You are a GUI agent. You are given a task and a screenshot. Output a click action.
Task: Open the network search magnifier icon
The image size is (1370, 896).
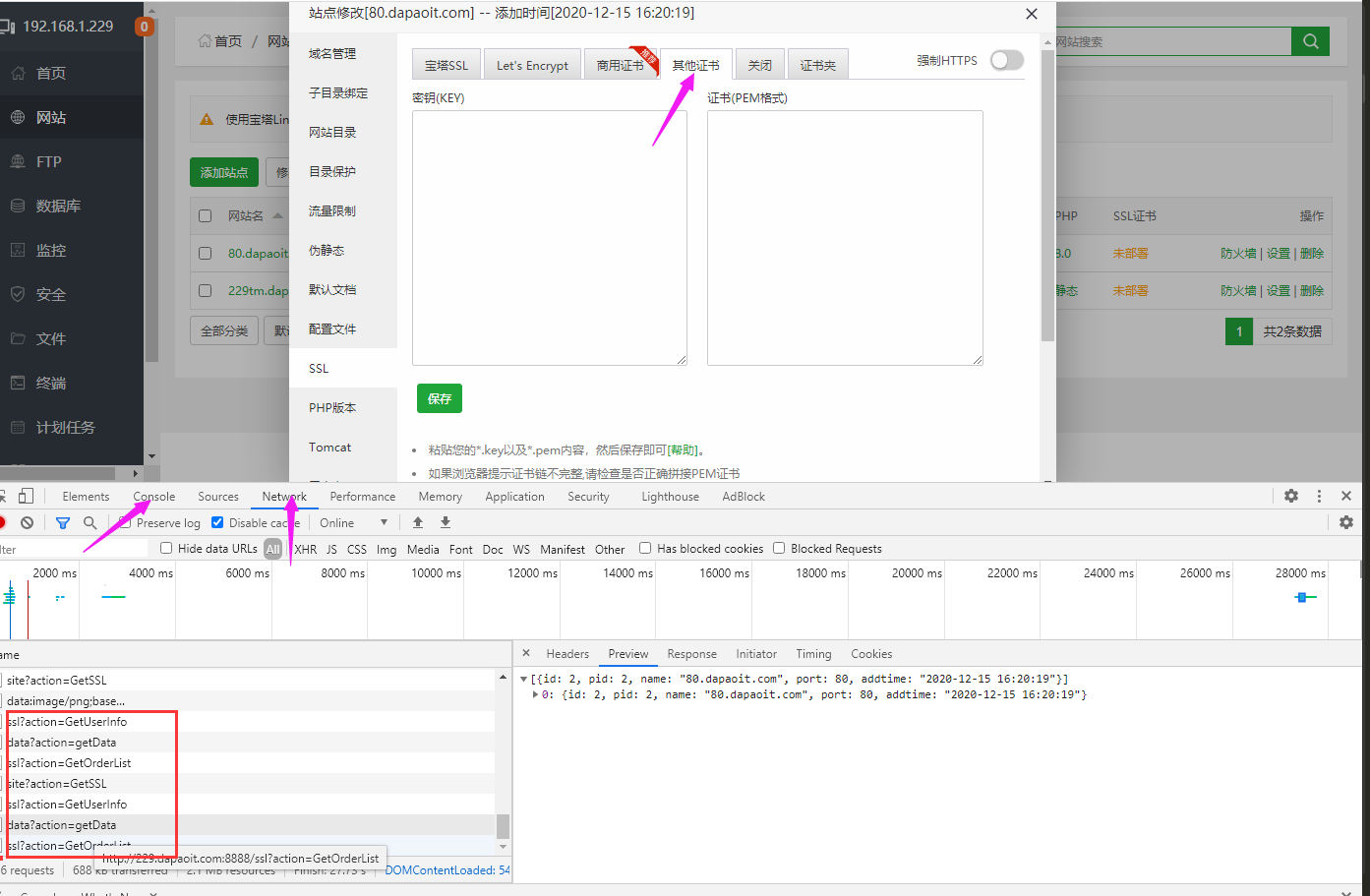pyautogui.click(x=90, y=522)
